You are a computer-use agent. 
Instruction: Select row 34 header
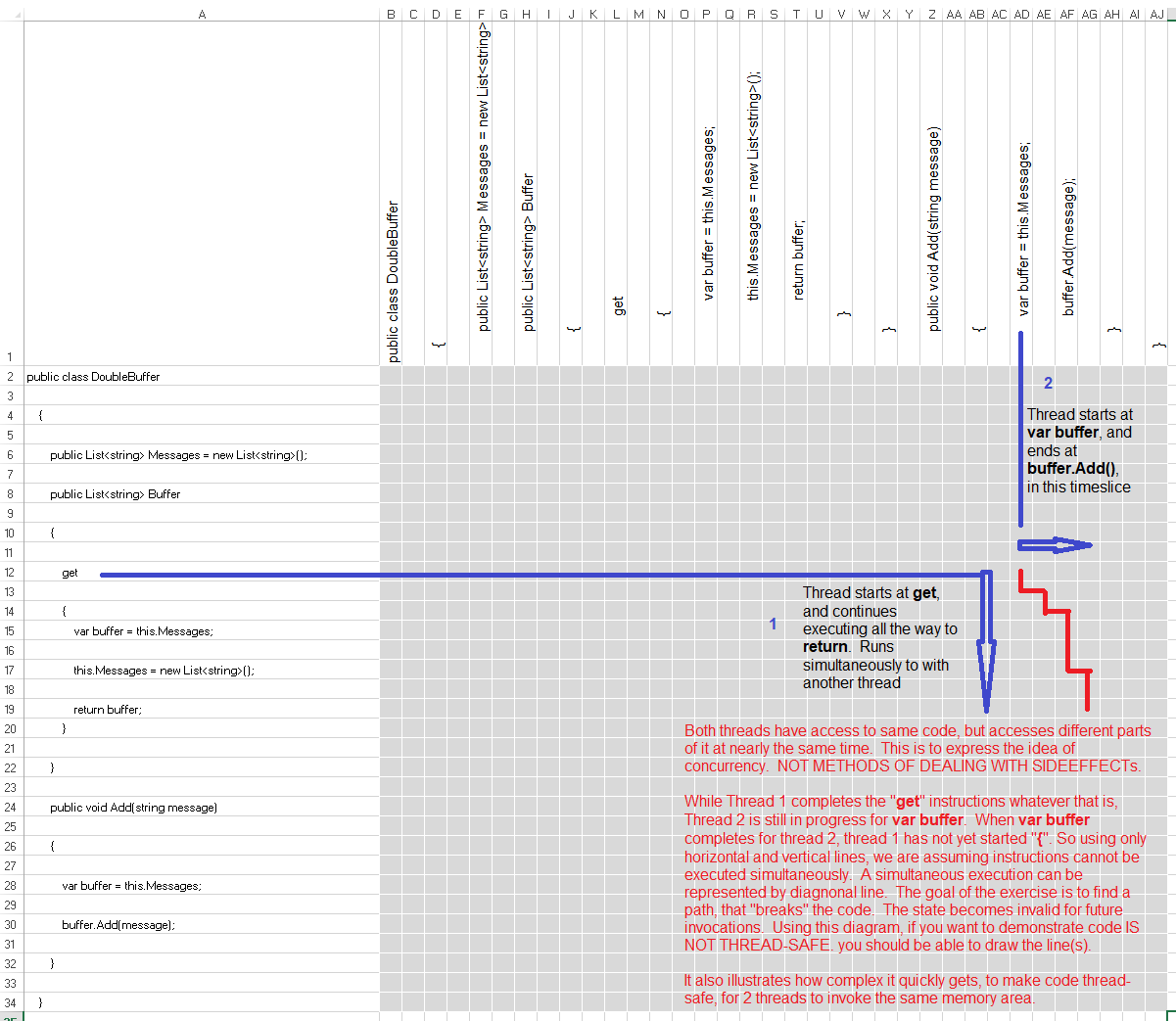click(x=12, y=1002)
